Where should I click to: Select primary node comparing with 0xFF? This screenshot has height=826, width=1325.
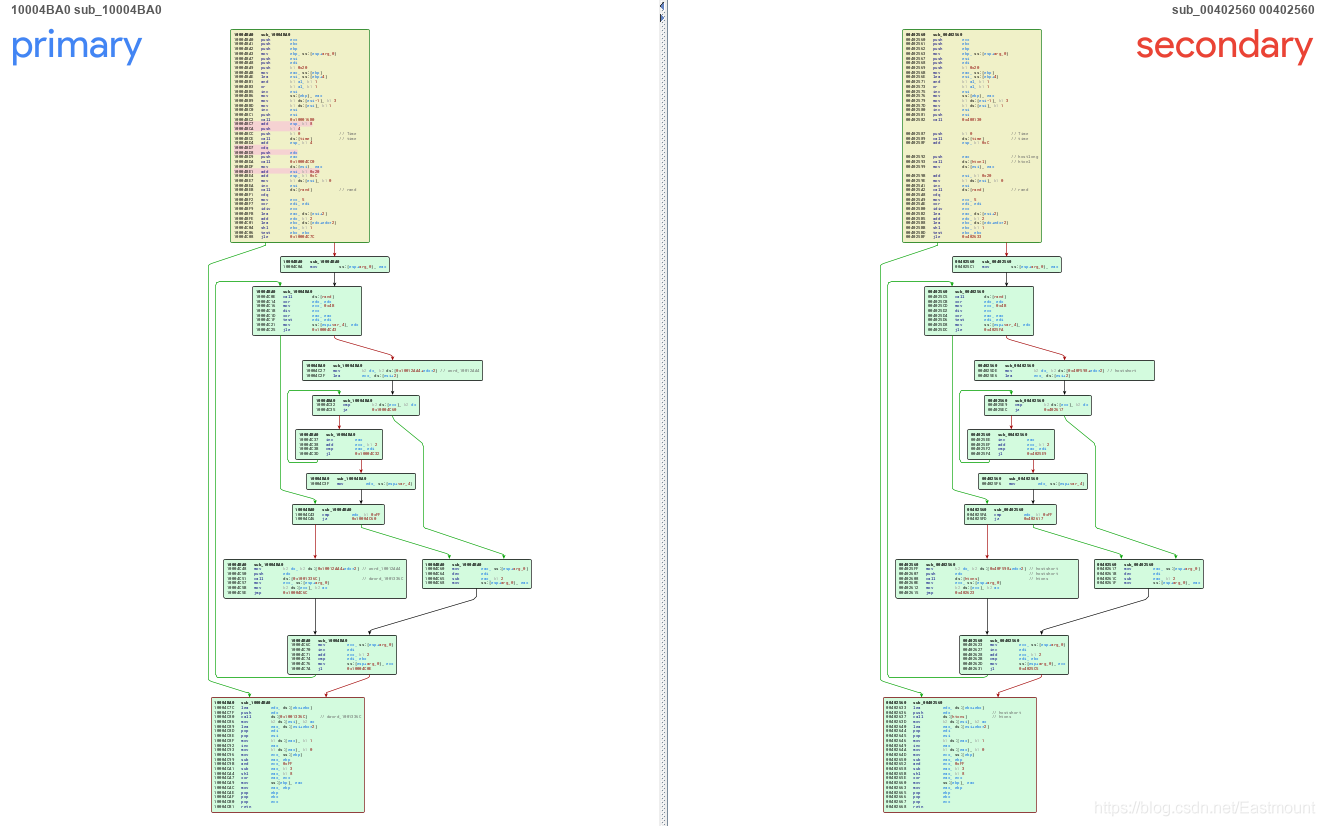point(338,515)
